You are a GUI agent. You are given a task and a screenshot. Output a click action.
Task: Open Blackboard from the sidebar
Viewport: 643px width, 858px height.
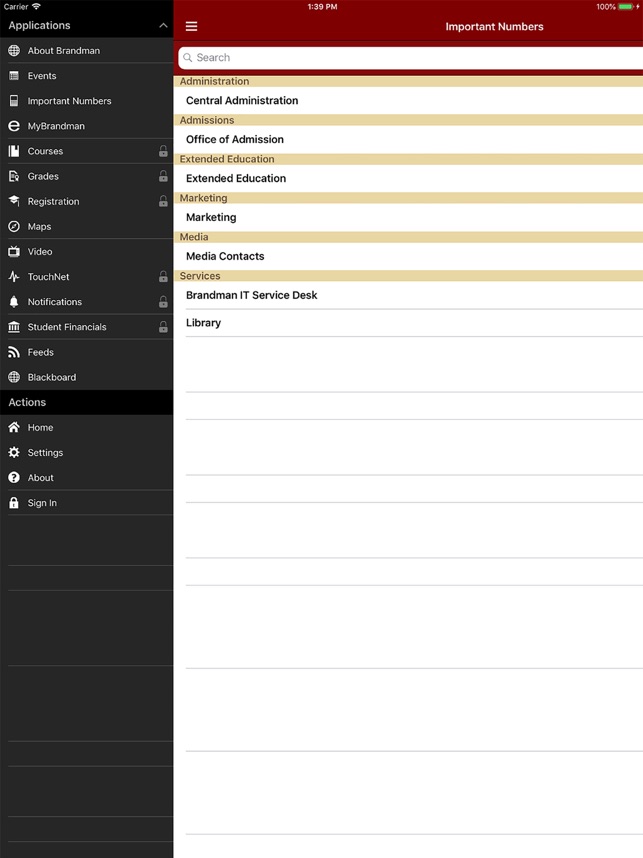[x=52, y=377]
